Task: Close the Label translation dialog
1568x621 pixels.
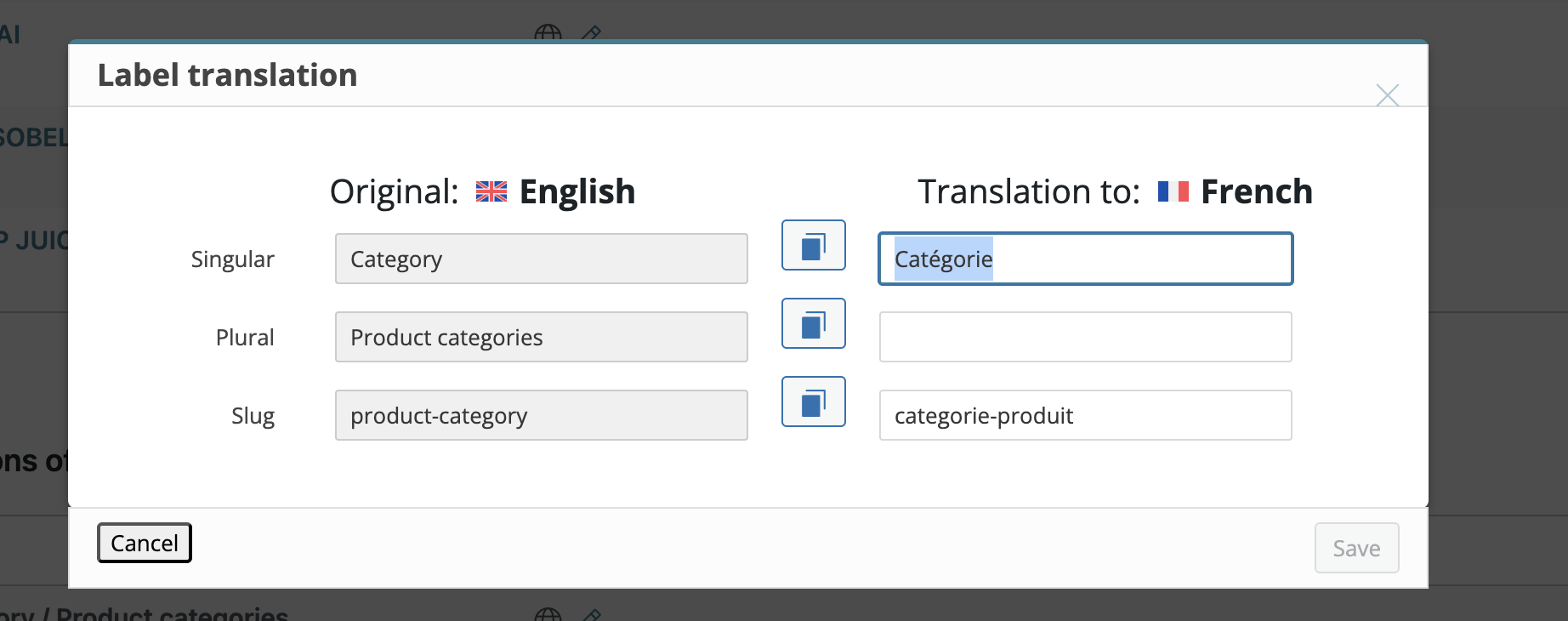Action: [1387, 95]
